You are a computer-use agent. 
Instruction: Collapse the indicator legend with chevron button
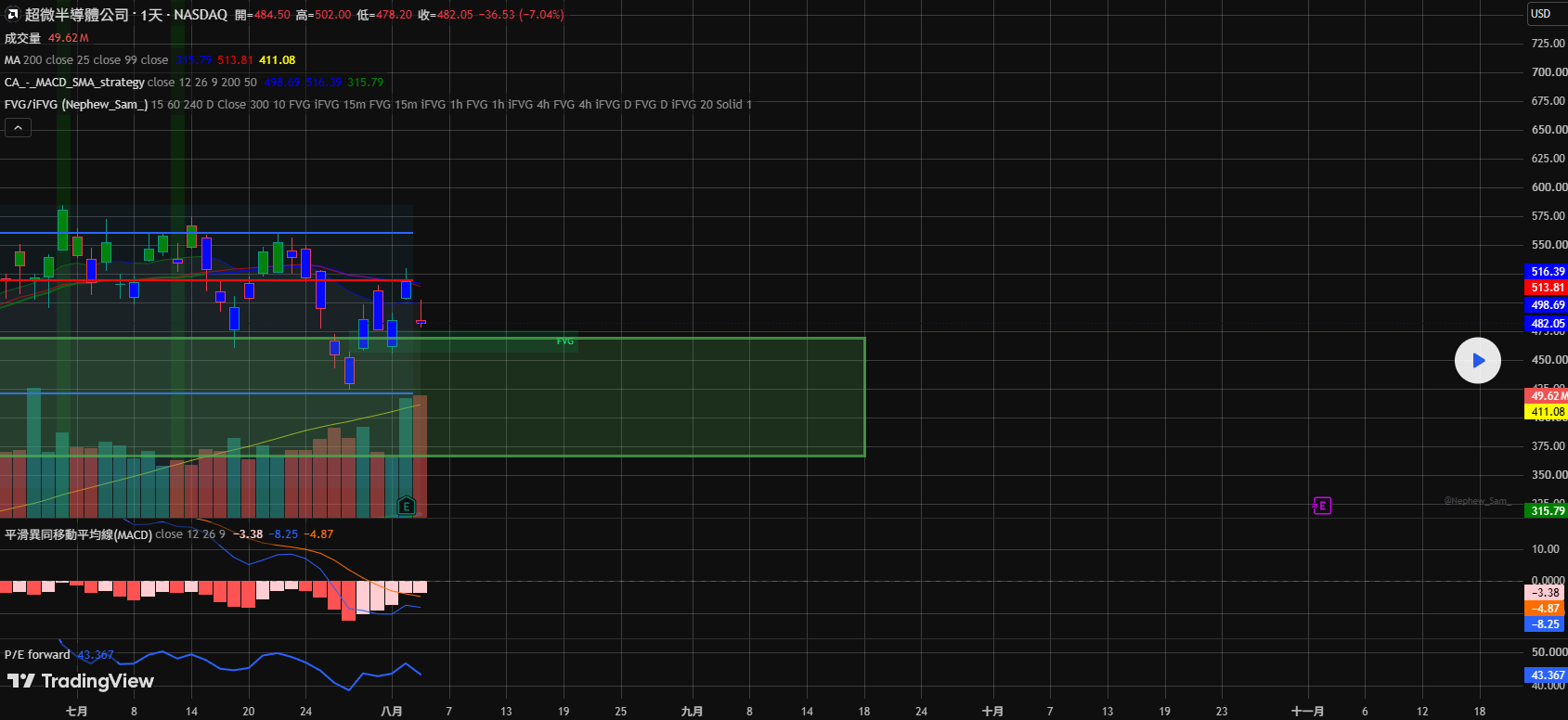tap(18, 128)
